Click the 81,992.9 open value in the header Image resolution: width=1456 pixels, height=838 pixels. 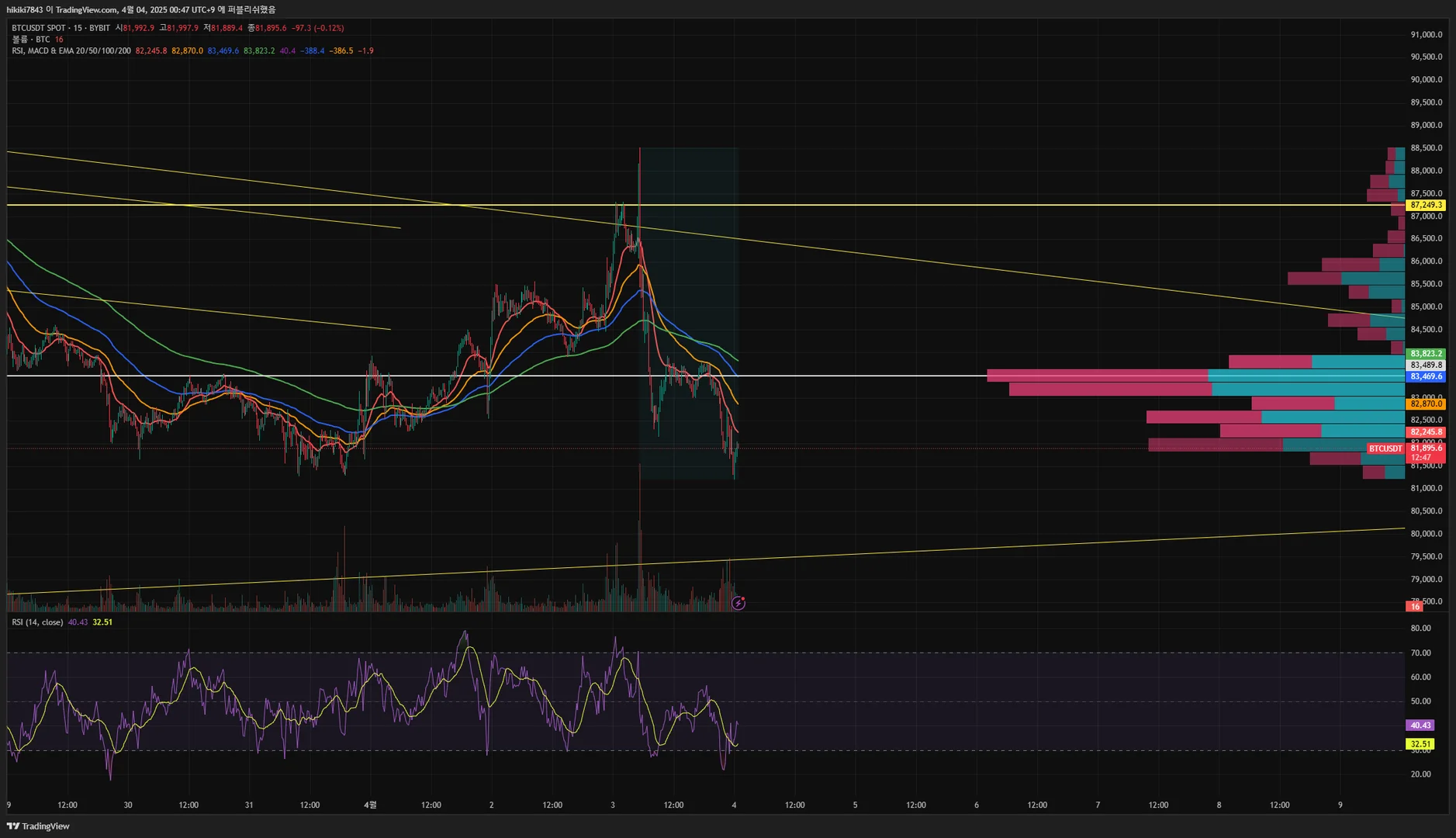coord(139,28)
